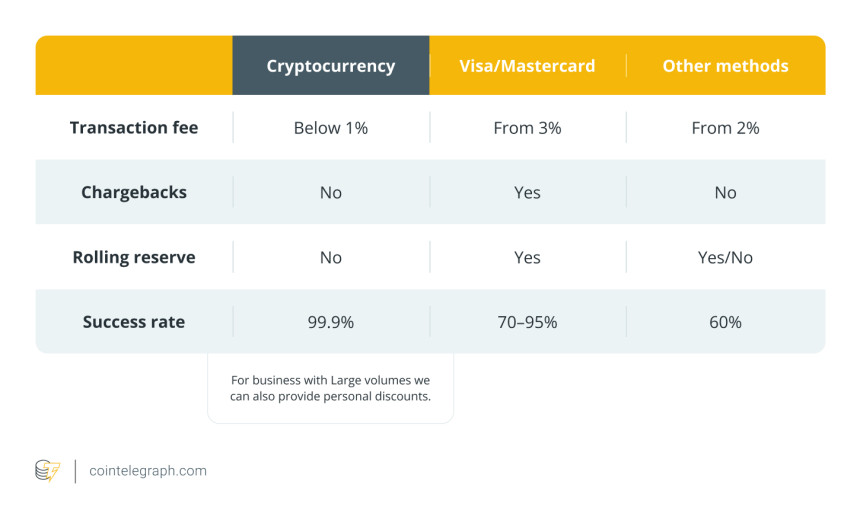Image resolution: width=860 pixels, height=519 pixels.
Task: Click the Transaction fee row label
Action: click(134, 128)
